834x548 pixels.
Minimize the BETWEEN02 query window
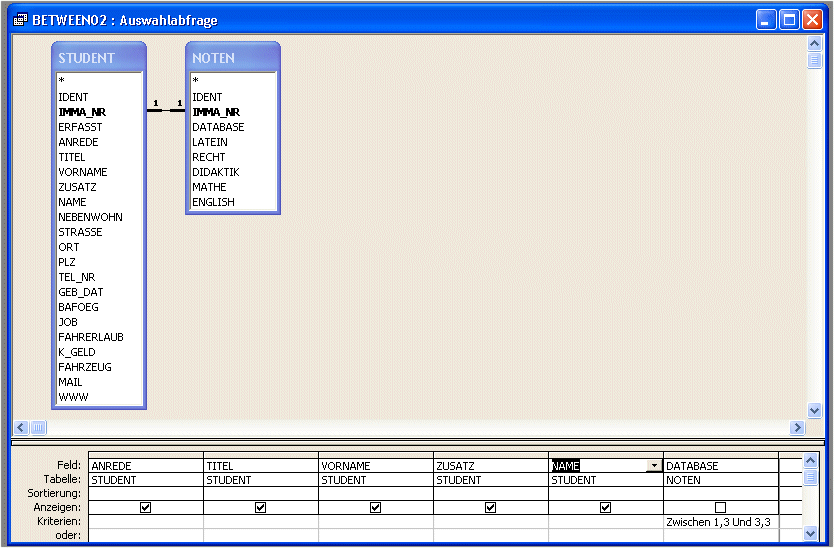pos(766,20)
